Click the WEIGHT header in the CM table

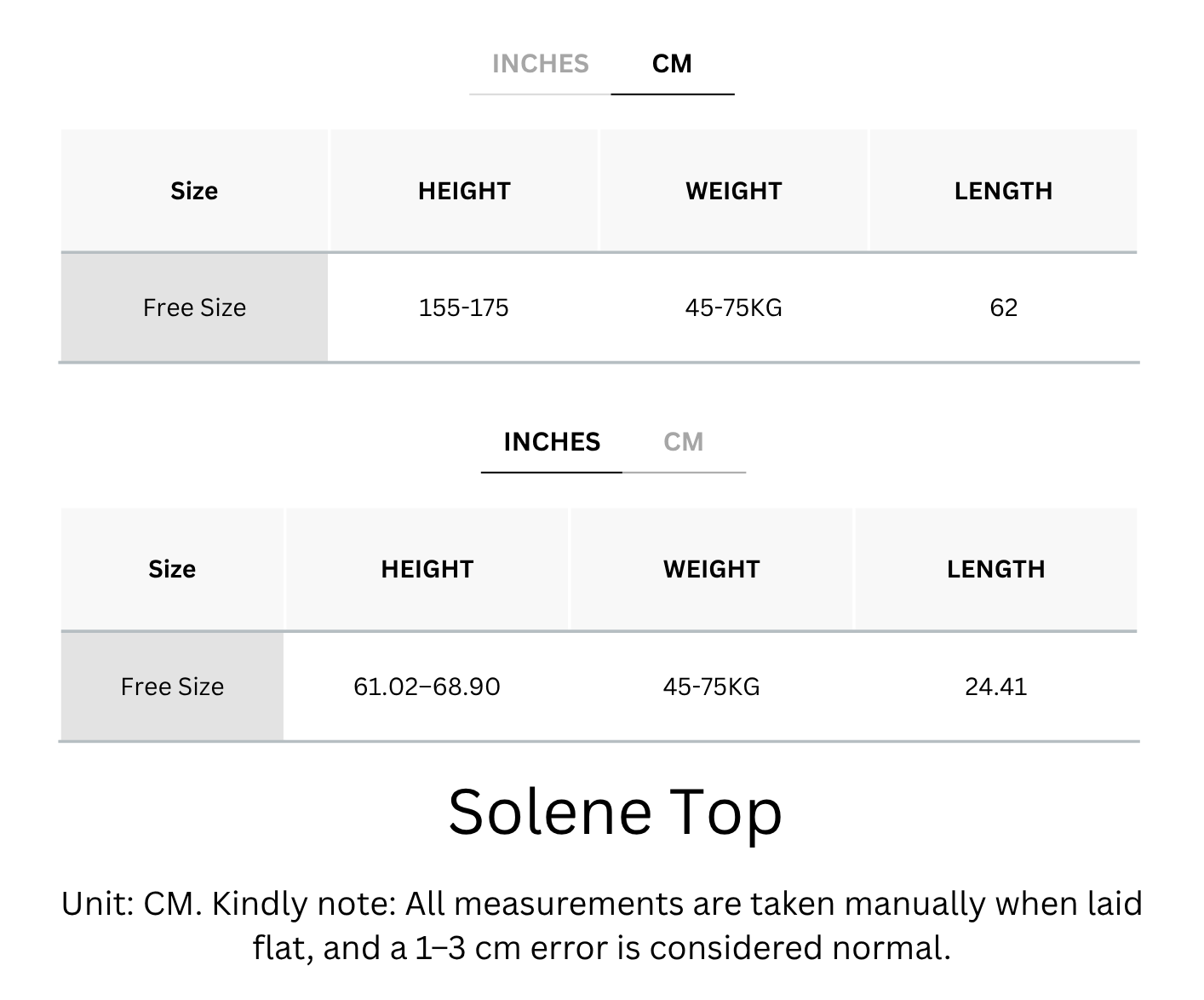734,191
